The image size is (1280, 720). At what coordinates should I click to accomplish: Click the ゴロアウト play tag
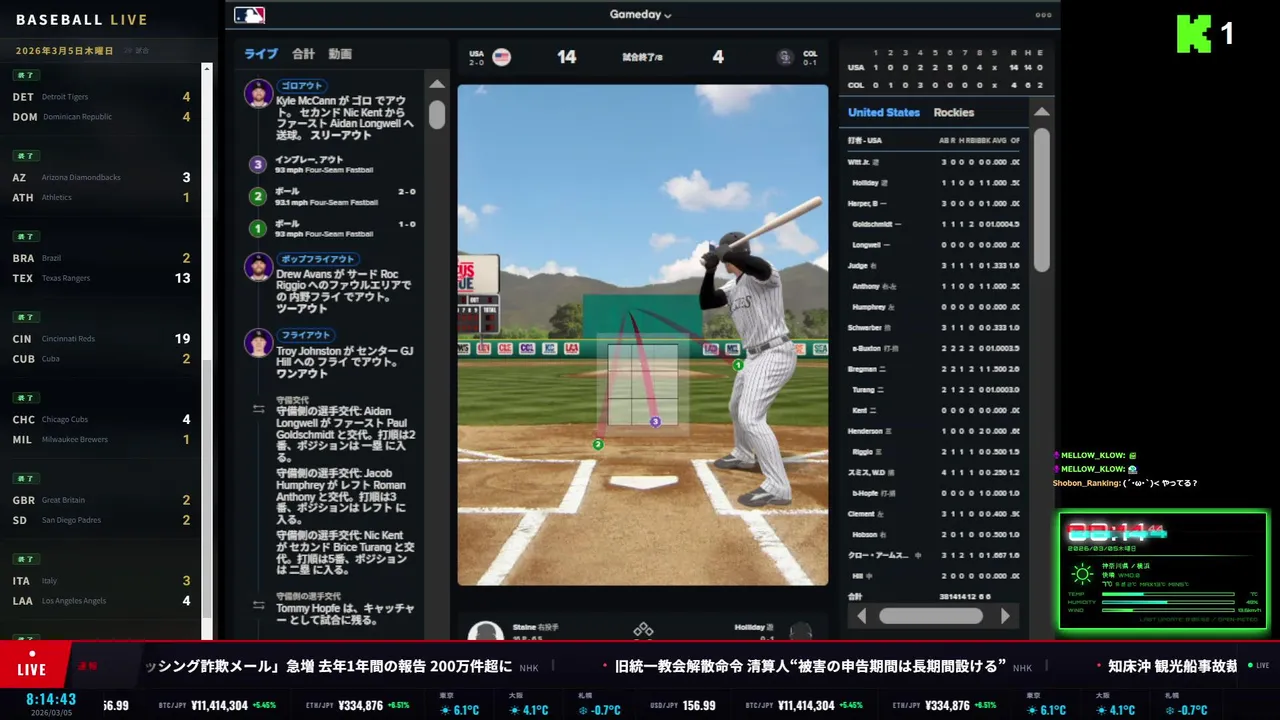pyautogui.click(x=301, y=86)
